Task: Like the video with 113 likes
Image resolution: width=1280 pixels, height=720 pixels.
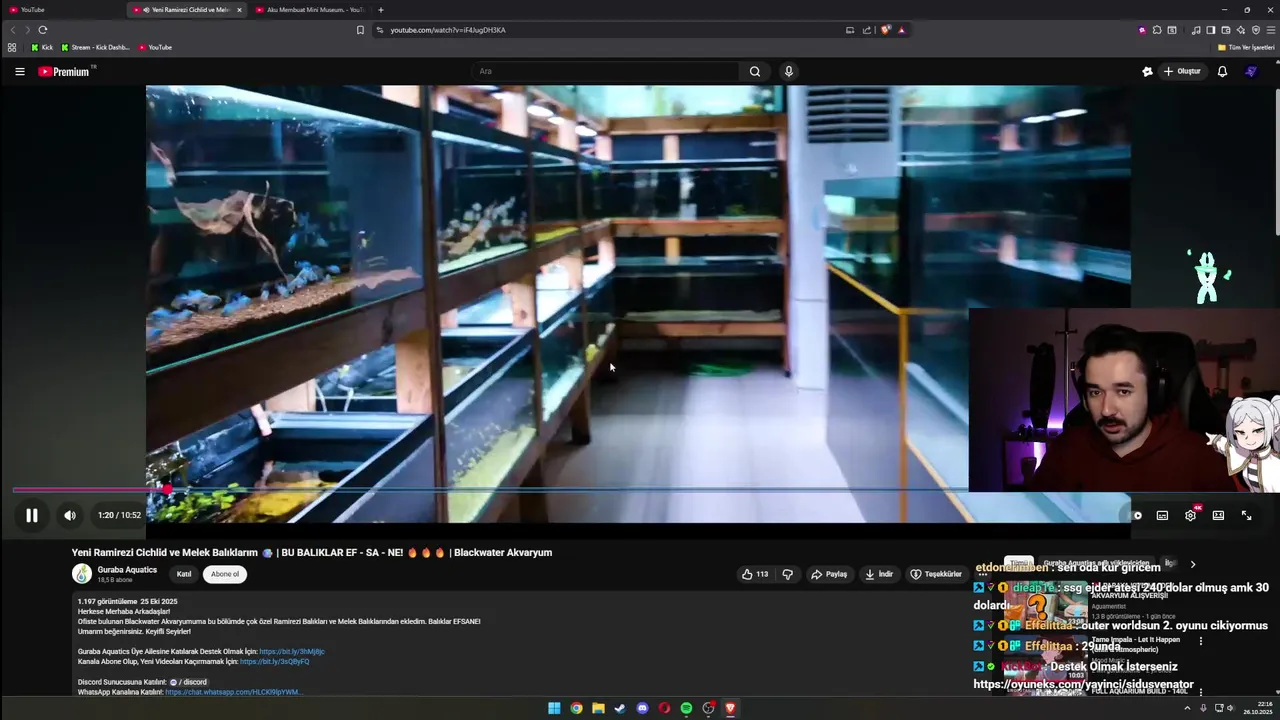Action: click(x=755, y=574)
